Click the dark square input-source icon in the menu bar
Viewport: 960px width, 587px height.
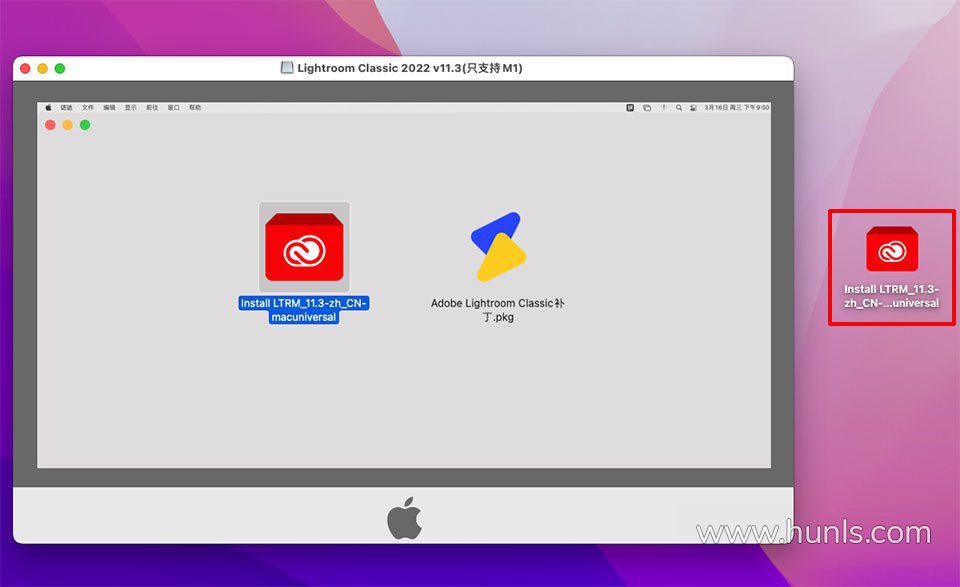(630, 108)
